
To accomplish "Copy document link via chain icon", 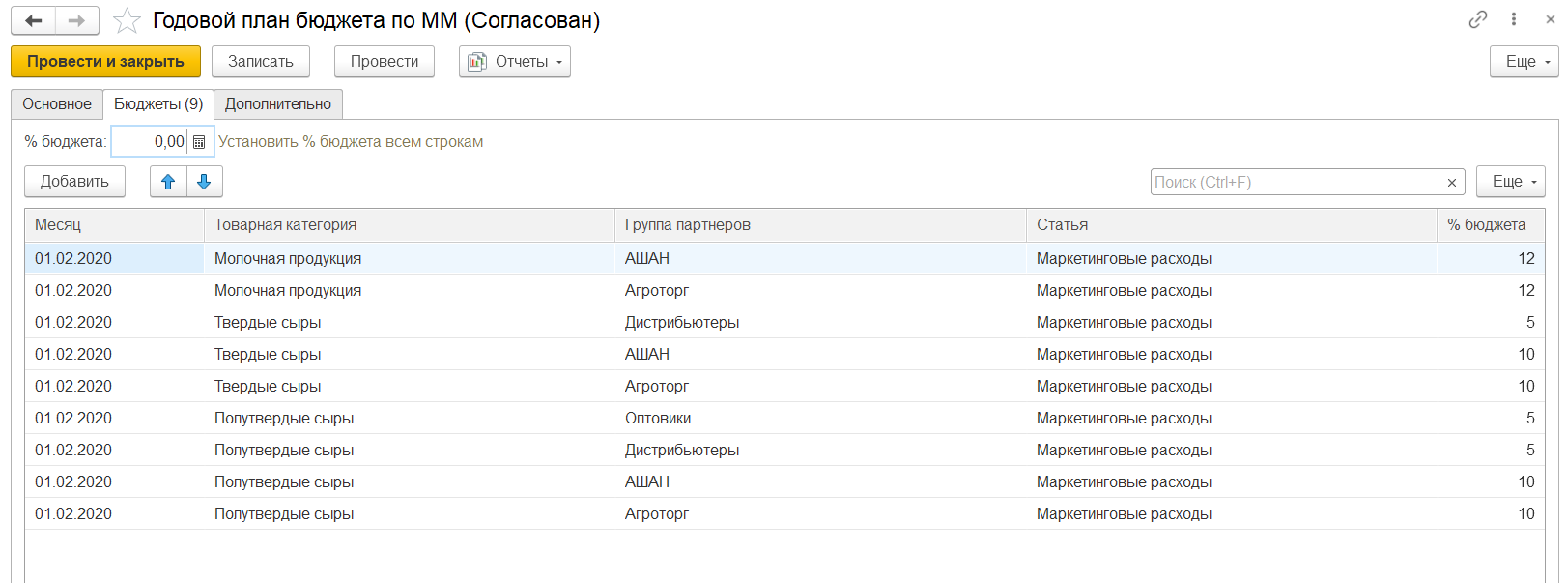I will coord(1477,19).
